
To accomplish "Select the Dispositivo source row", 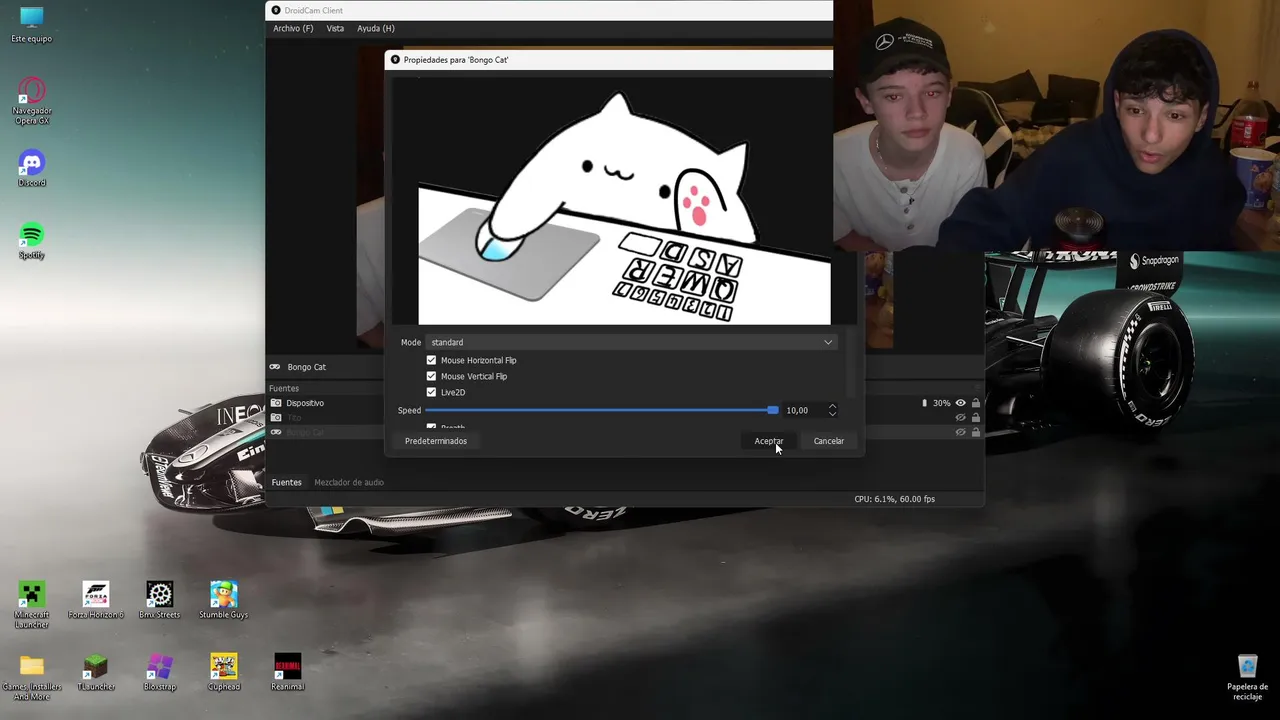I will point(625,403).
